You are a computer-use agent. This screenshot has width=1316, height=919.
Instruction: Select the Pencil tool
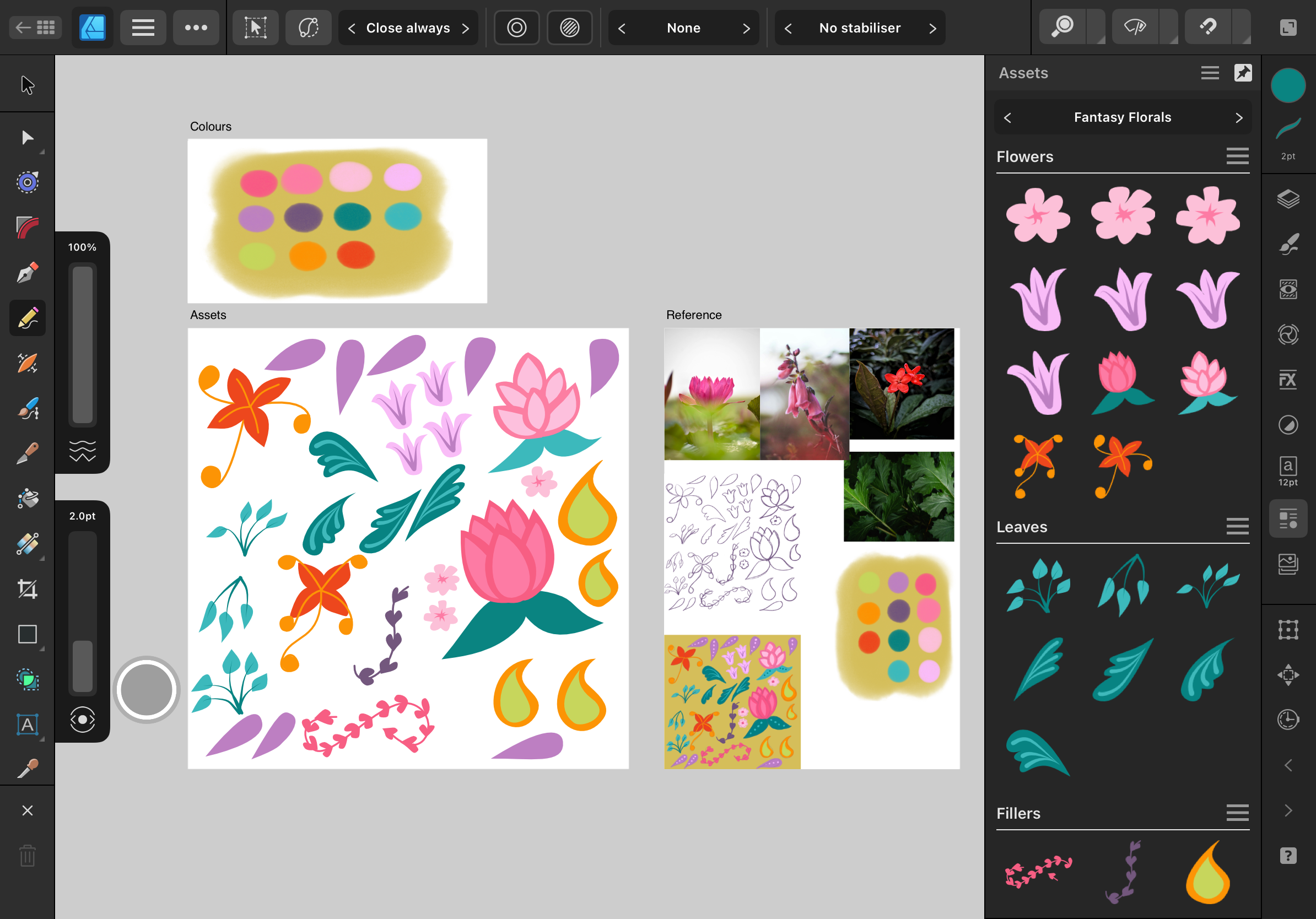[x=27, y=318]
